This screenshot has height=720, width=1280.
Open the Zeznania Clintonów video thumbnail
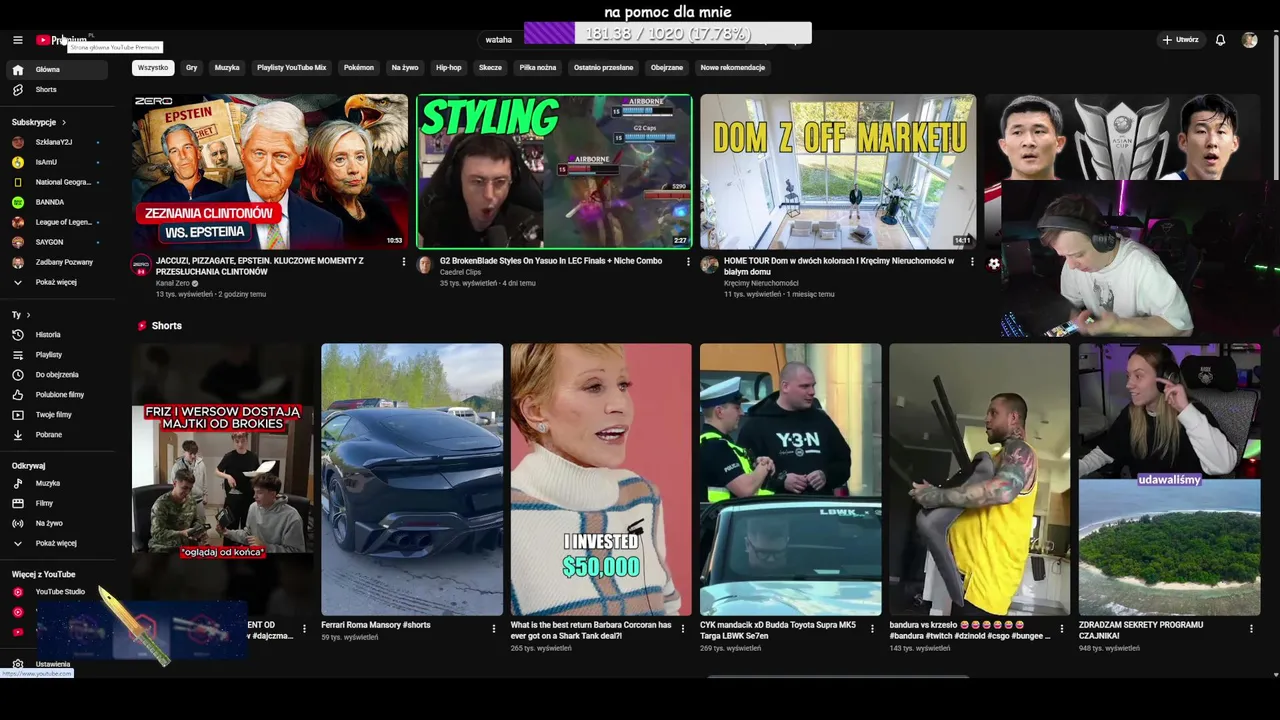pyautogui.click(x=270, y=171)
